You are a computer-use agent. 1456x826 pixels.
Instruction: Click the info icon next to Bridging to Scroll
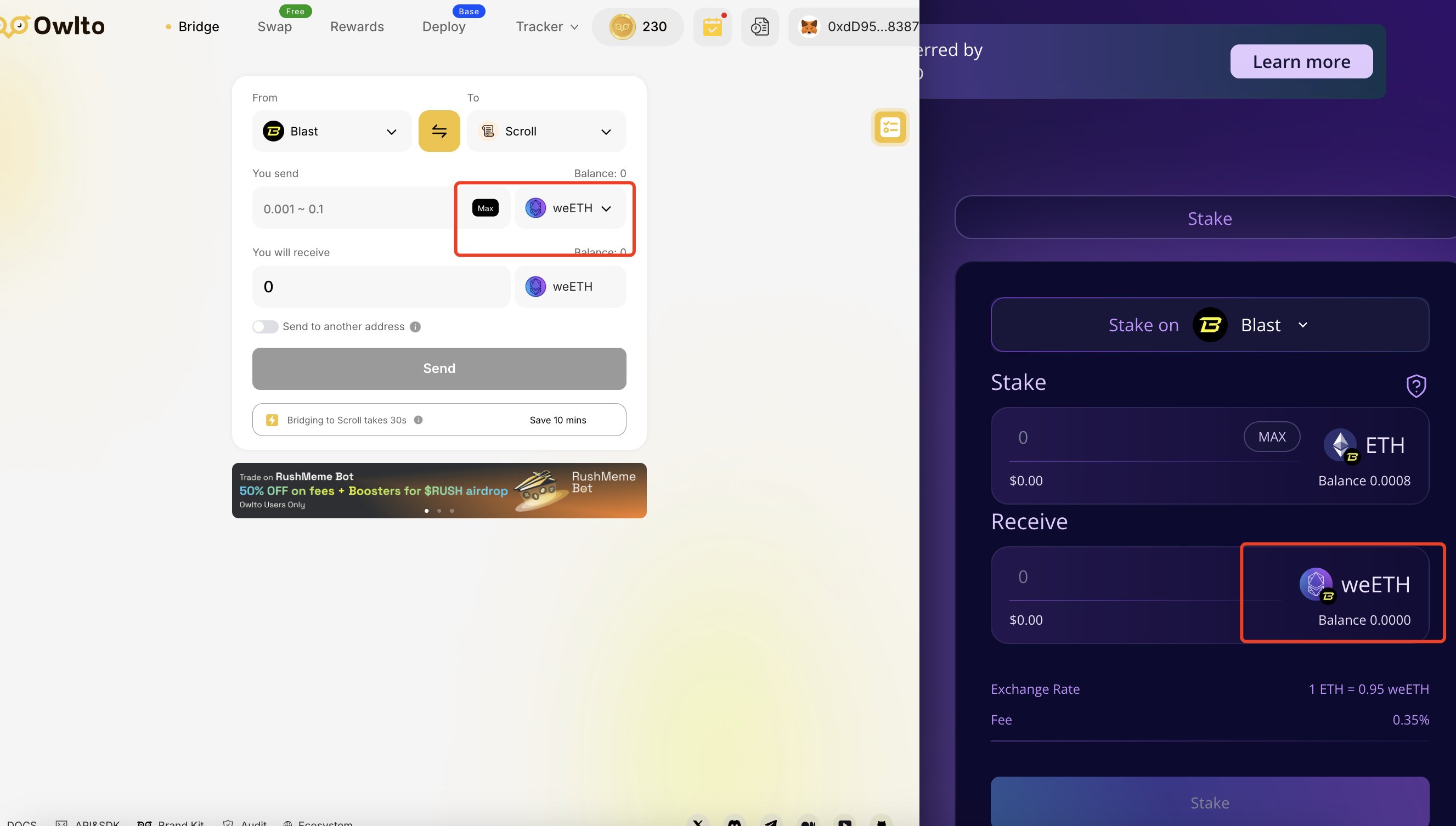coord(418,420)
